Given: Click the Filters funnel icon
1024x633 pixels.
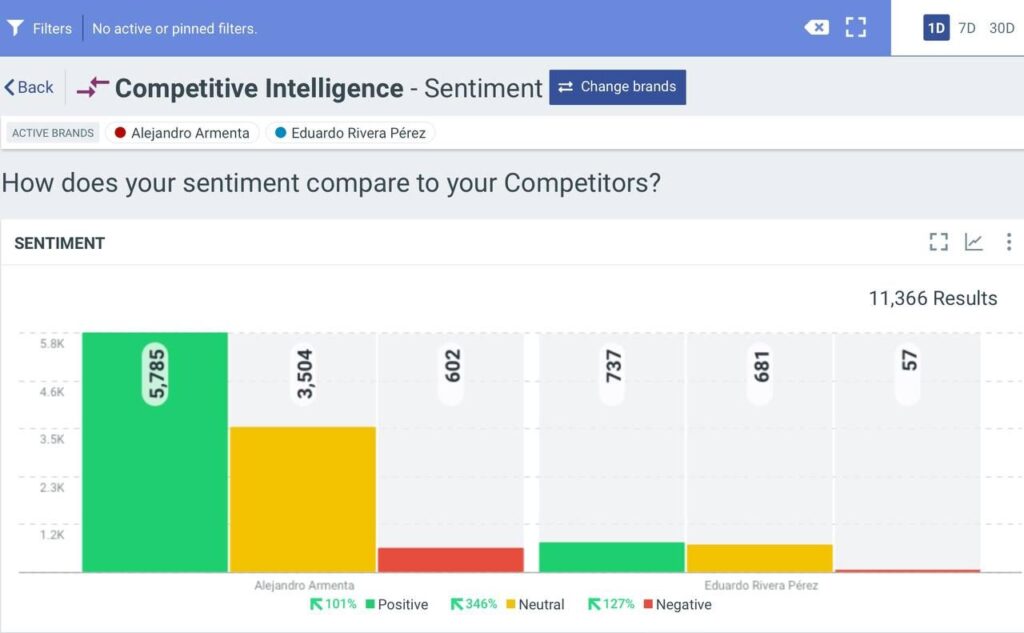Looking at the screenshot, I should click(16, 28).
